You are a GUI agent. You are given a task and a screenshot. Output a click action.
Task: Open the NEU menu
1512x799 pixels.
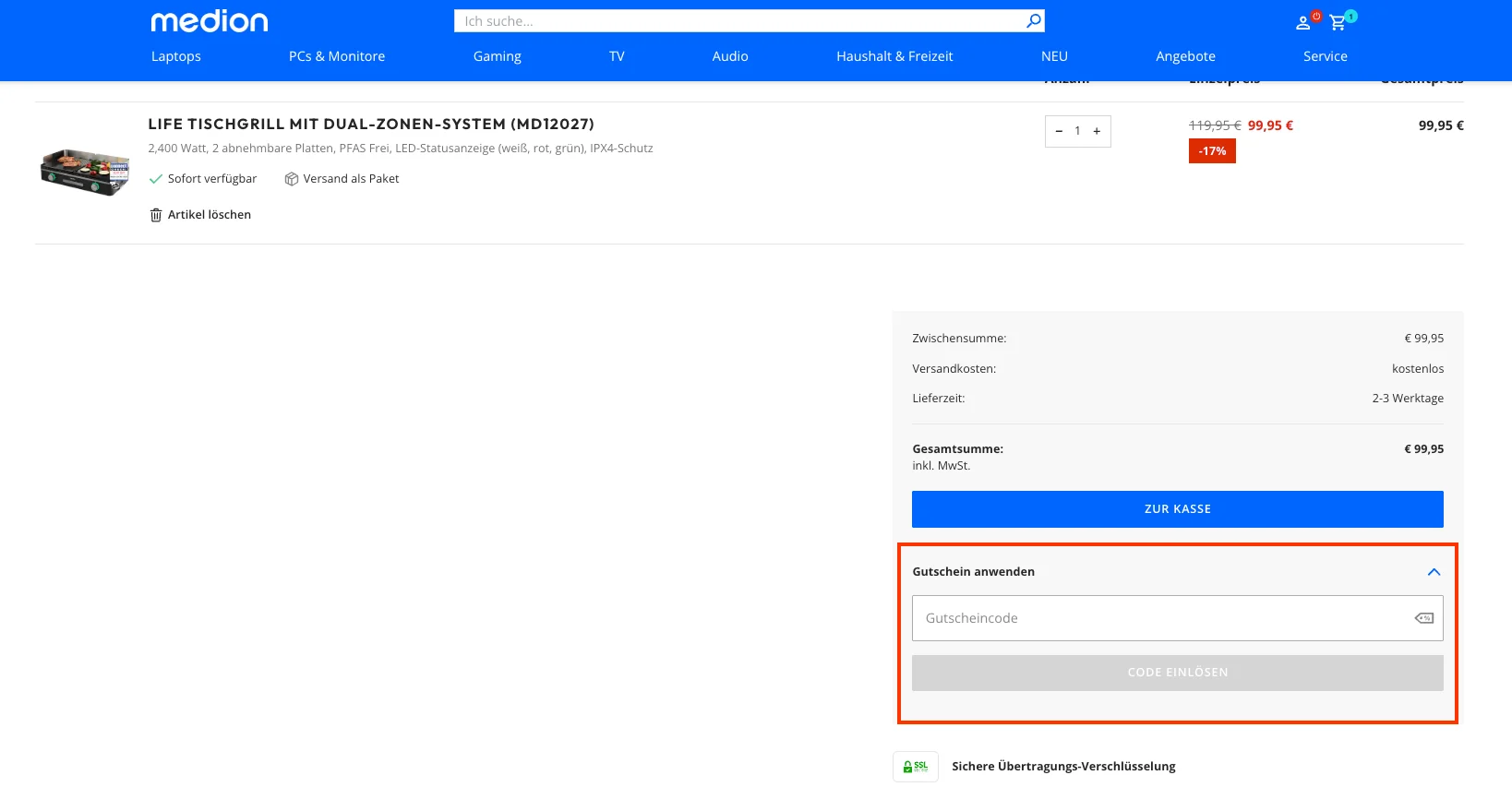click(1054, 56)
